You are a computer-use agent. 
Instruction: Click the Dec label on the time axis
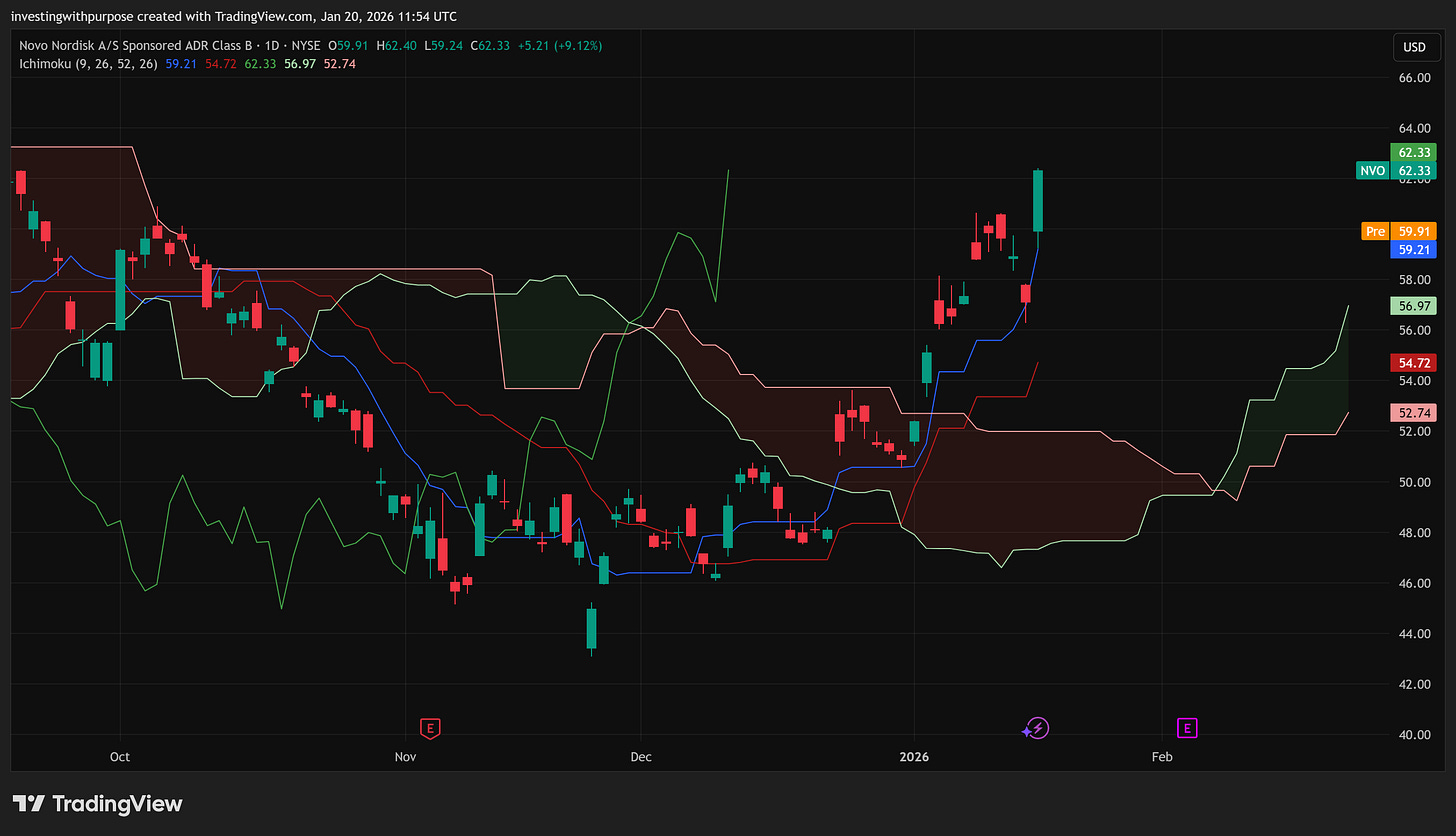641,757
